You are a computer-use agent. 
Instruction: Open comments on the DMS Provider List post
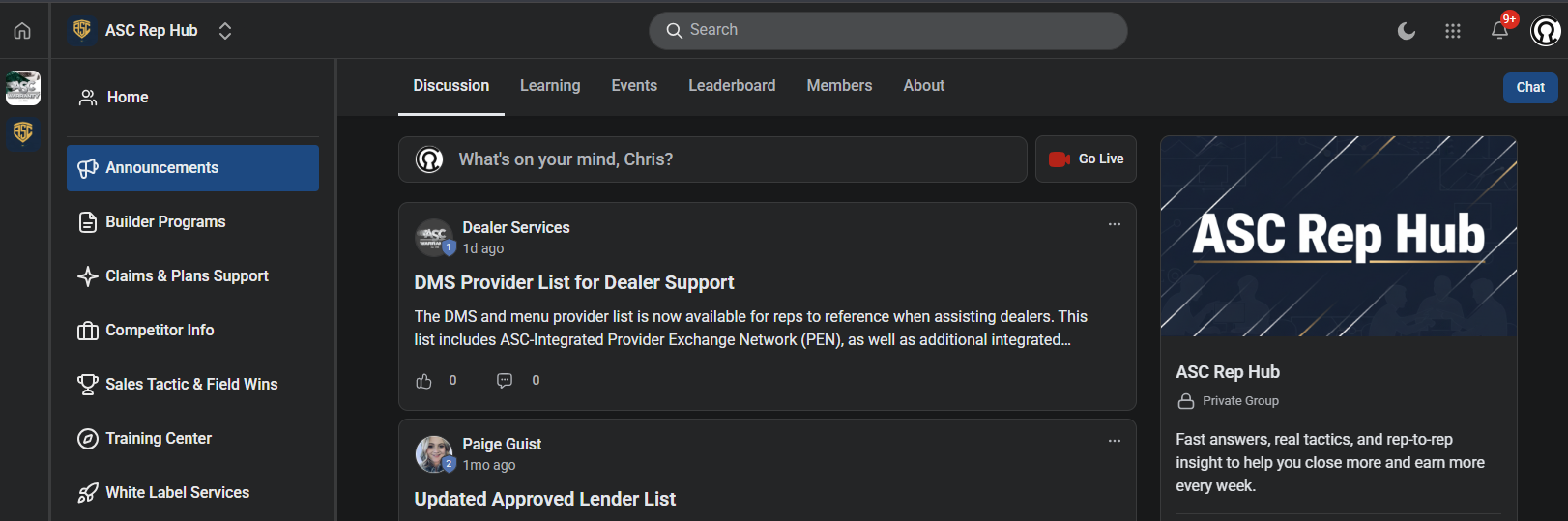tap(505, 381)
